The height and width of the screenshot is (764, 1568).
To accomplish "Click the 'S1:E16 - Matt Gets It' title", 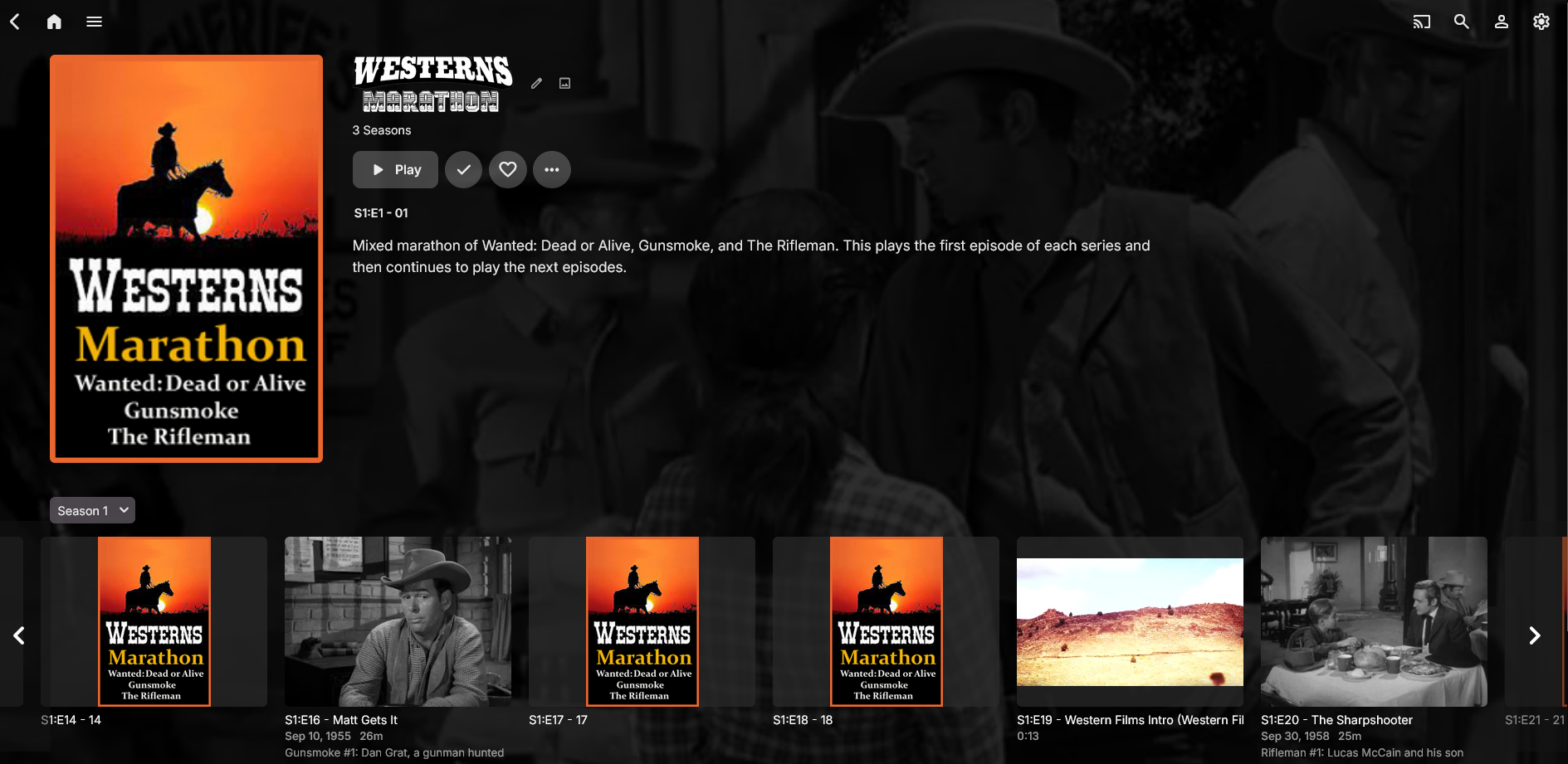I will tap(341, 720).
